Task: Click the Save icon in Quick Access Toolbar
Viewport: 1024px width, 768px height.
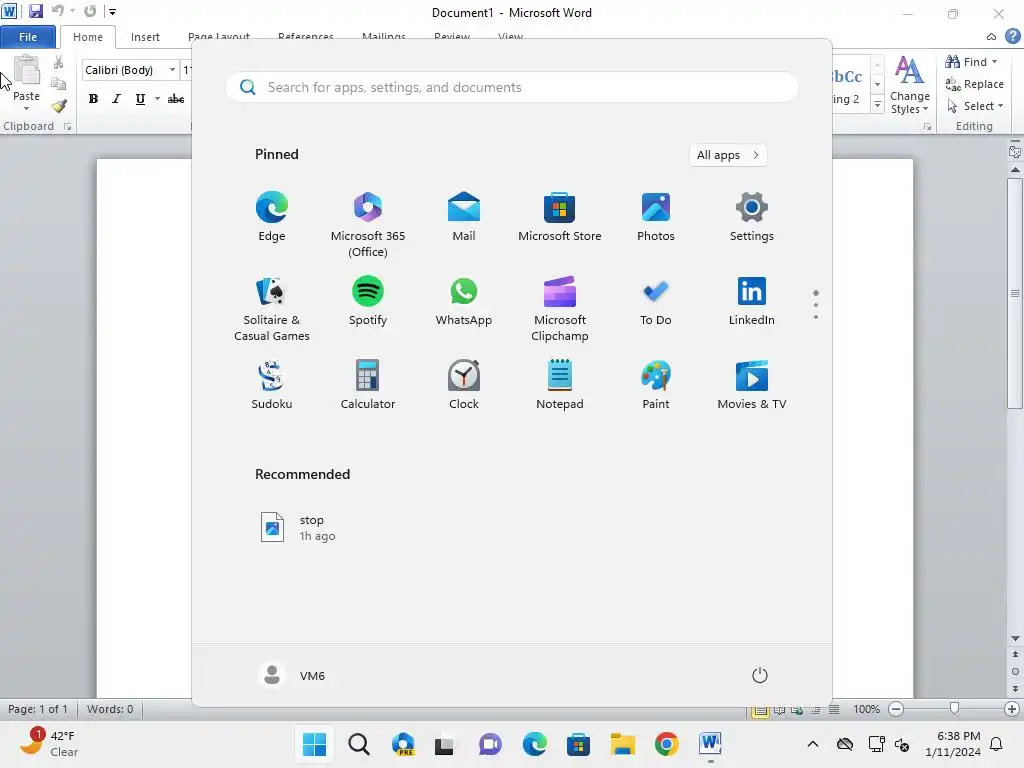Action: 36,11
